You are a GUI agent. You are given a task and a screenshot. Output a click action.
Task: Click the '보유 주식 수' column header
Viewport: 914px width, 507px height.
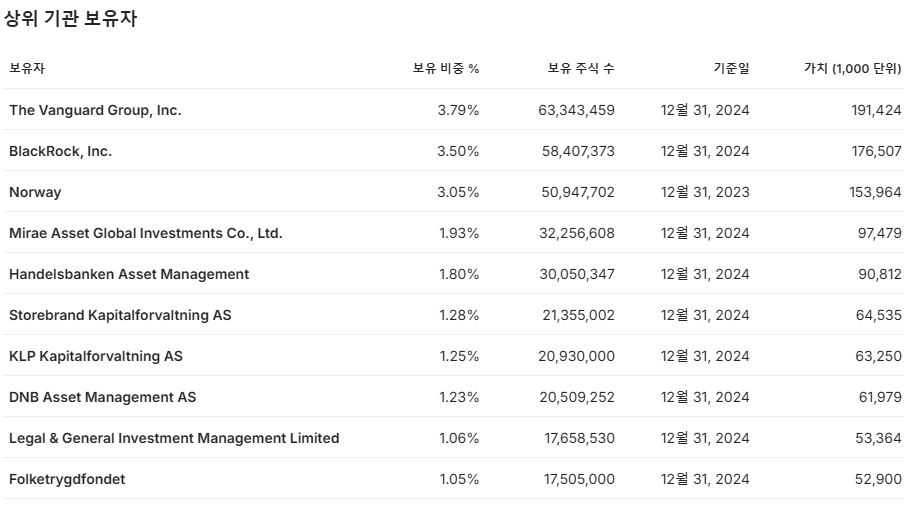coord(581,68)
